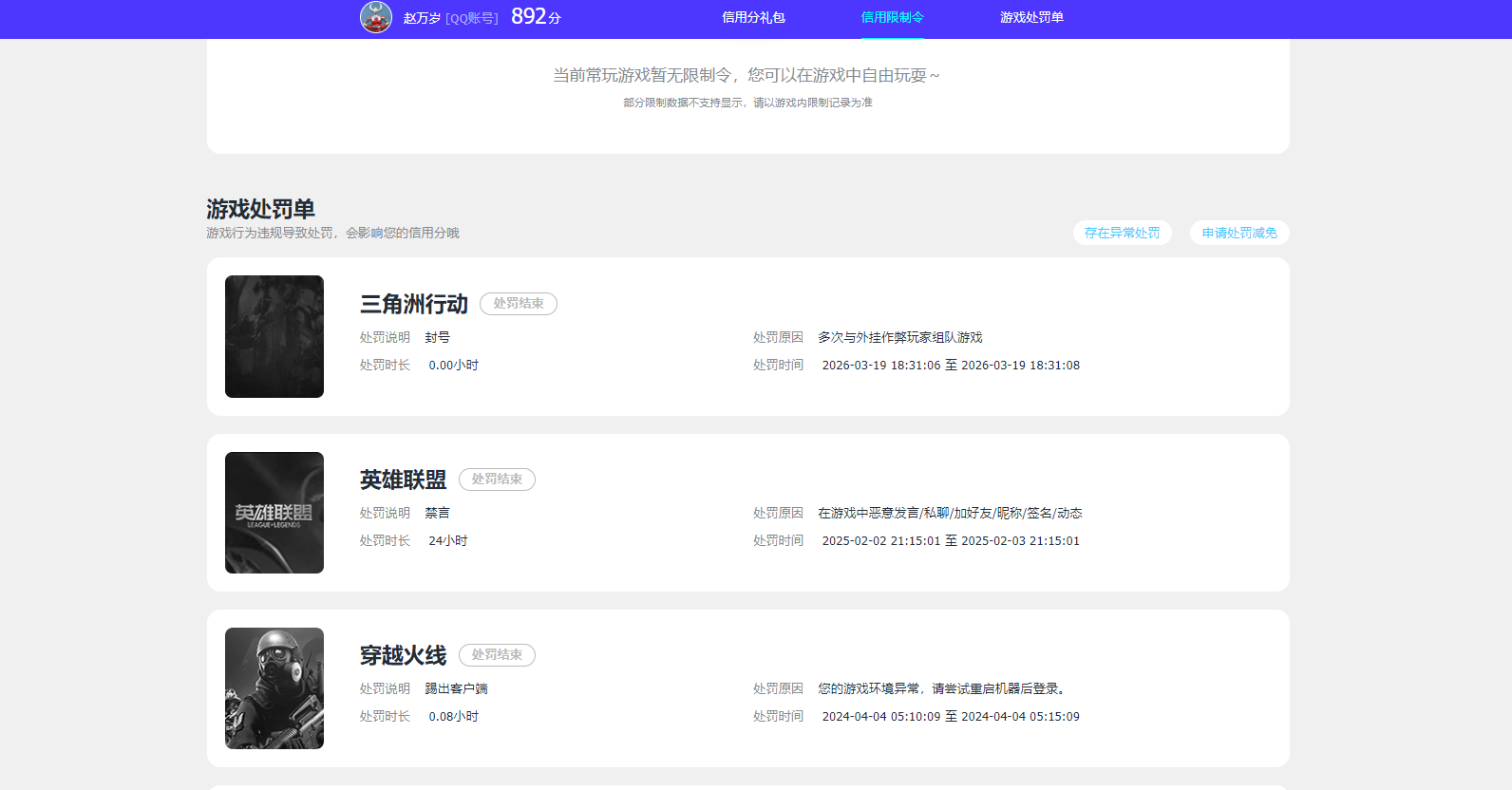Viewport: 1512px width, 790px height.
Task: Click 当前常玩游戏暂无限制令 notice text
Action: pos(747,75)
